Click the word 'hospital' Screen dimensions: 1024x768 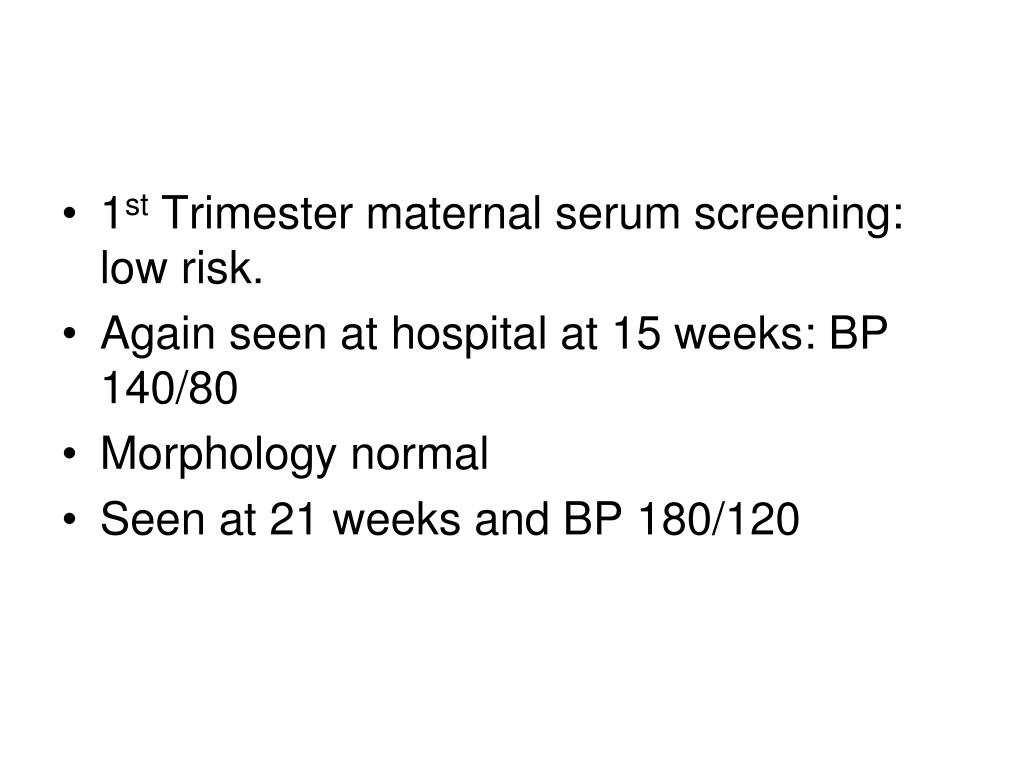[468, 337]
